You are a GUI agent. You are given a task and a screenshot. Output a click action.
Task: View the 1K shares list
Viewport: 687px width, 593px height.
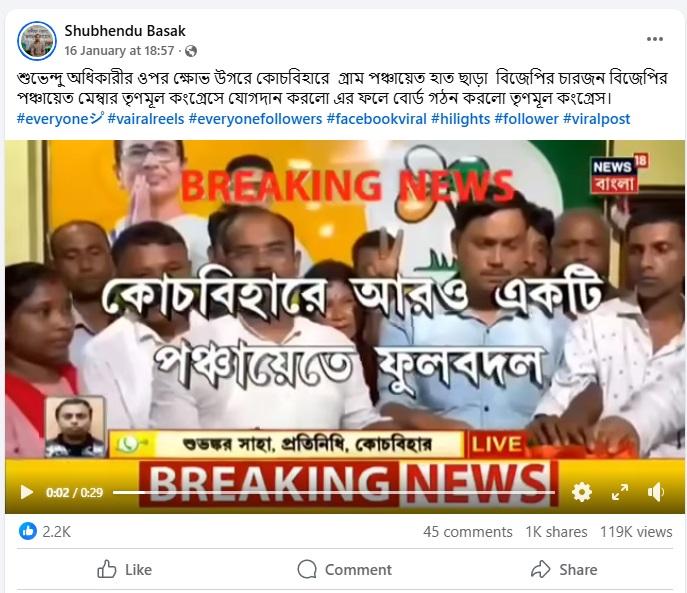pyautogui.click(x=556, y=532)
